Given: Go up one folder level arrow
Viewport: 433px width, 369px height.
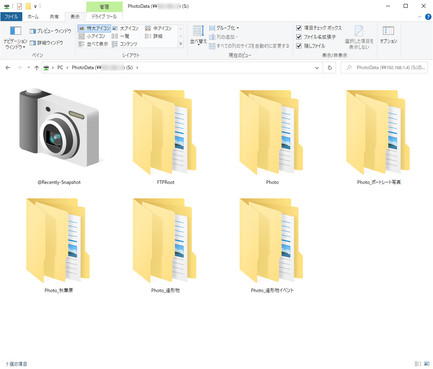Looking at the screenshot, I should [36, 68].
